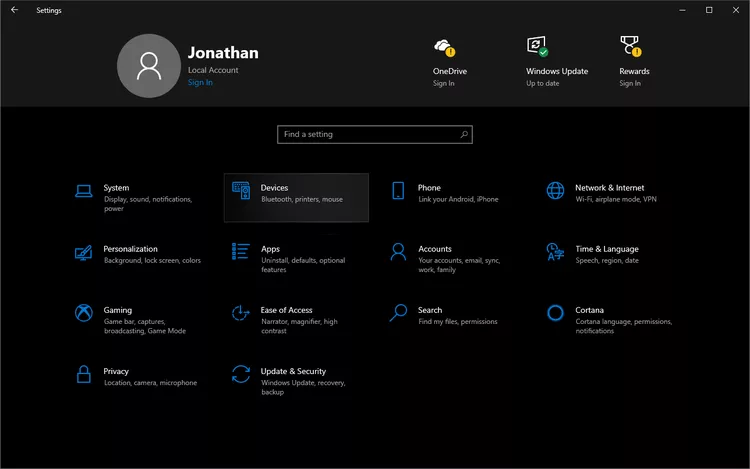Screen dimensions: 750x469
Task: Open the Apps list icon
Action: coord(241,251)
